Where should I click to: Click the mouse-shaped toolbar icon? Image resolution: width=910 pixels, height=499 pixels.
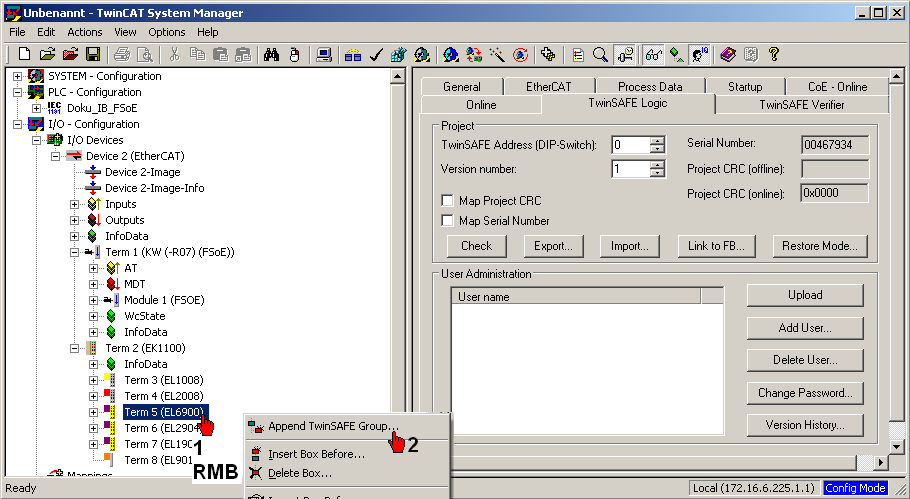coord(294,55)
